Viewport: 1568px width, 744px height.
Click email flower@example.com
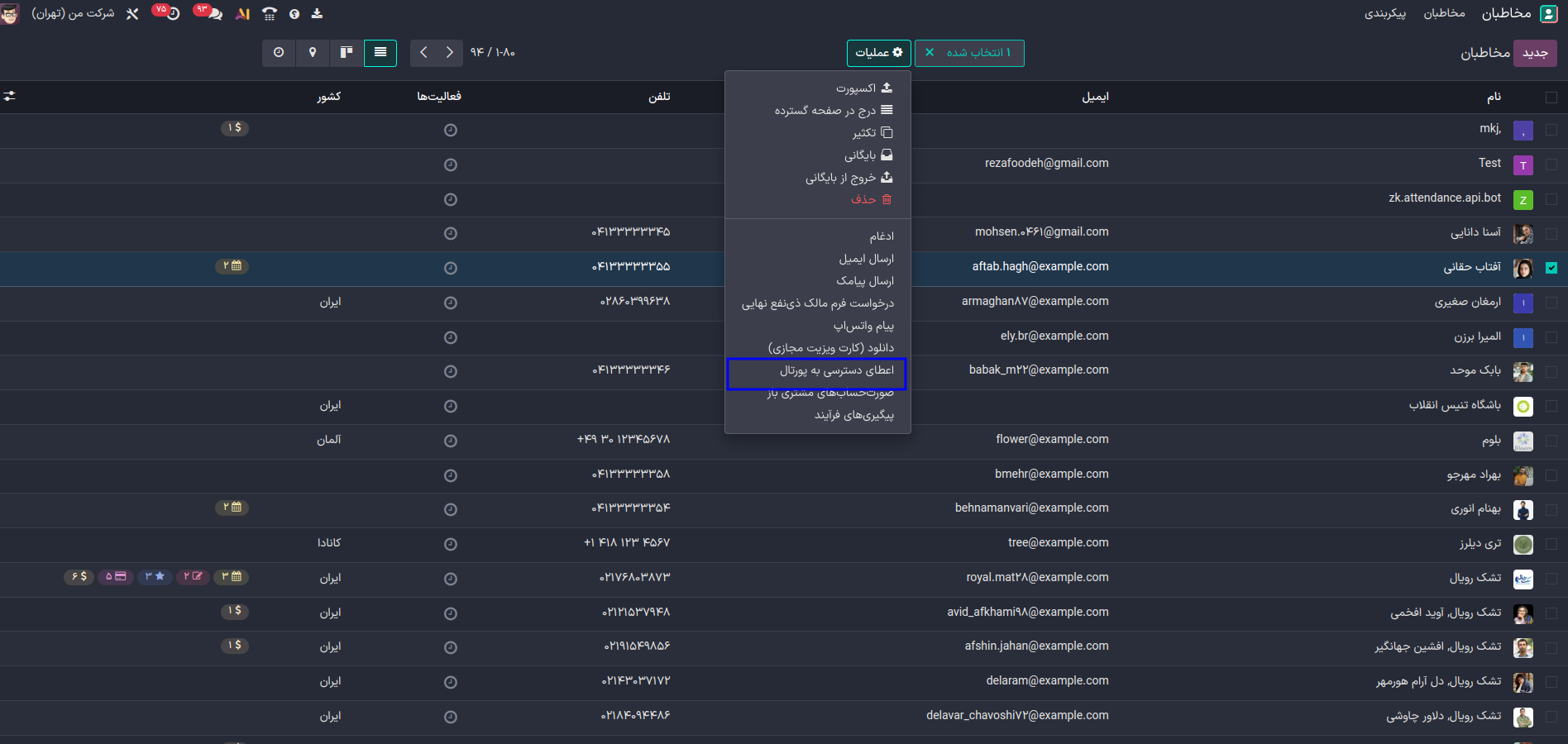(1052, 439)
